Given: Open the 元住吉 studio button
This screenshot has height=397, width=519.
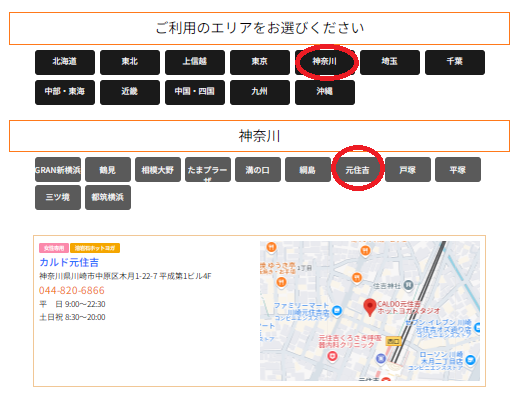Looking at the screenshot, I should [x=358, y=170].
